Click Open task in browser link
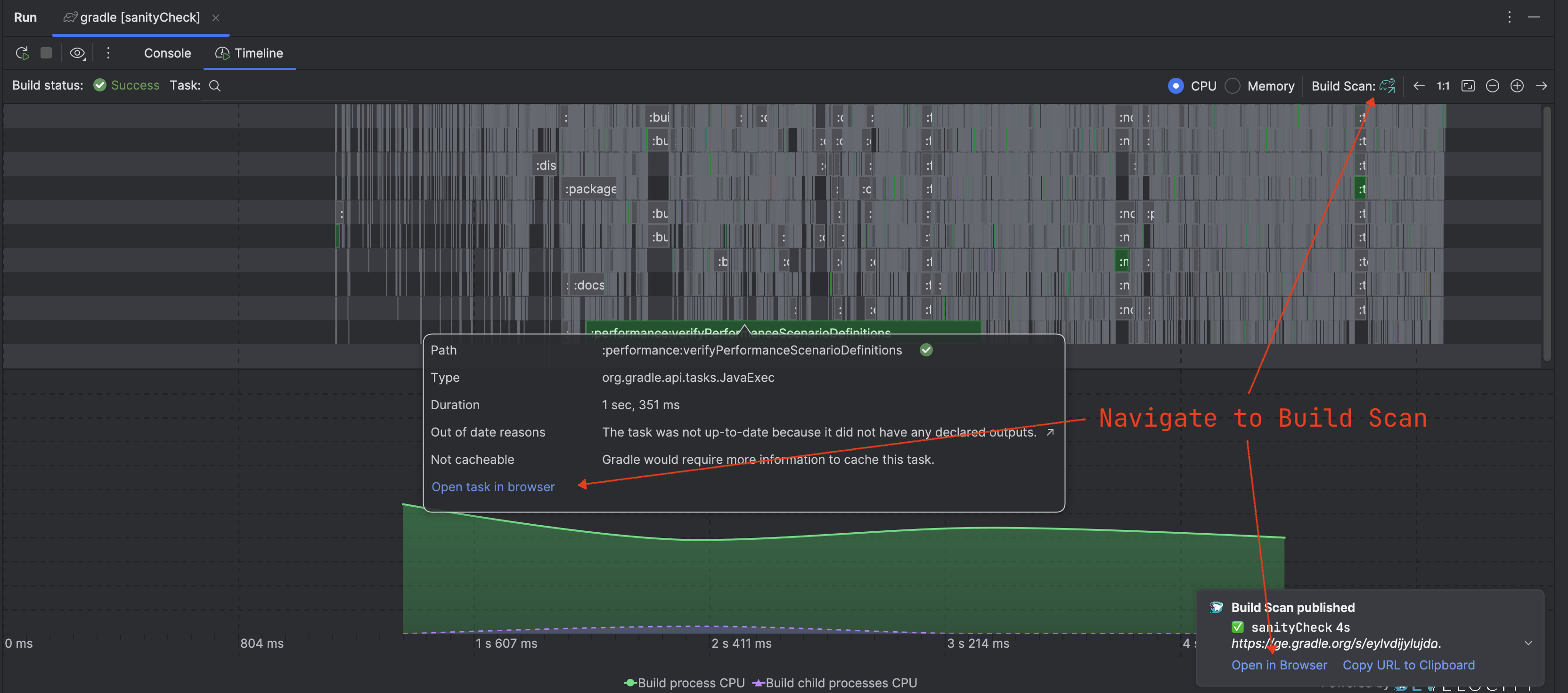 click(492, 487)
